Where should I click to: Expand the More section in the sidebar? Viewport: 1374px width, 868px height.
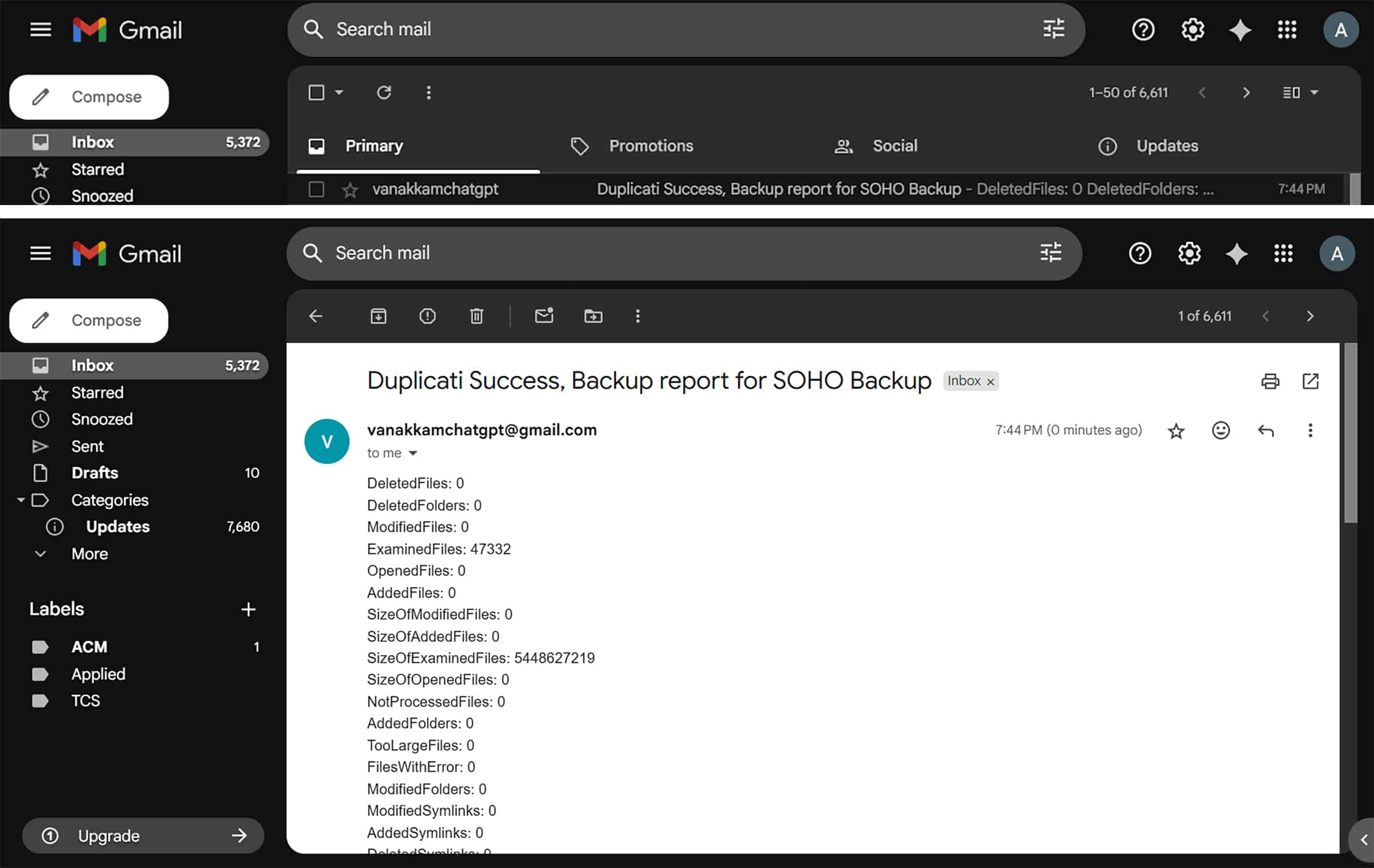[x=89, y=553]
